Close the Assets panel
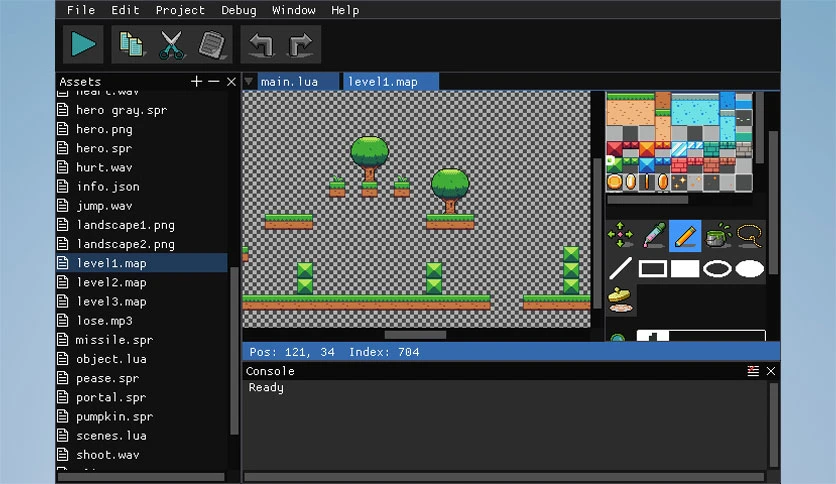Image resolution: width=836 pixels, height=484 pixels. pos(231,82)
